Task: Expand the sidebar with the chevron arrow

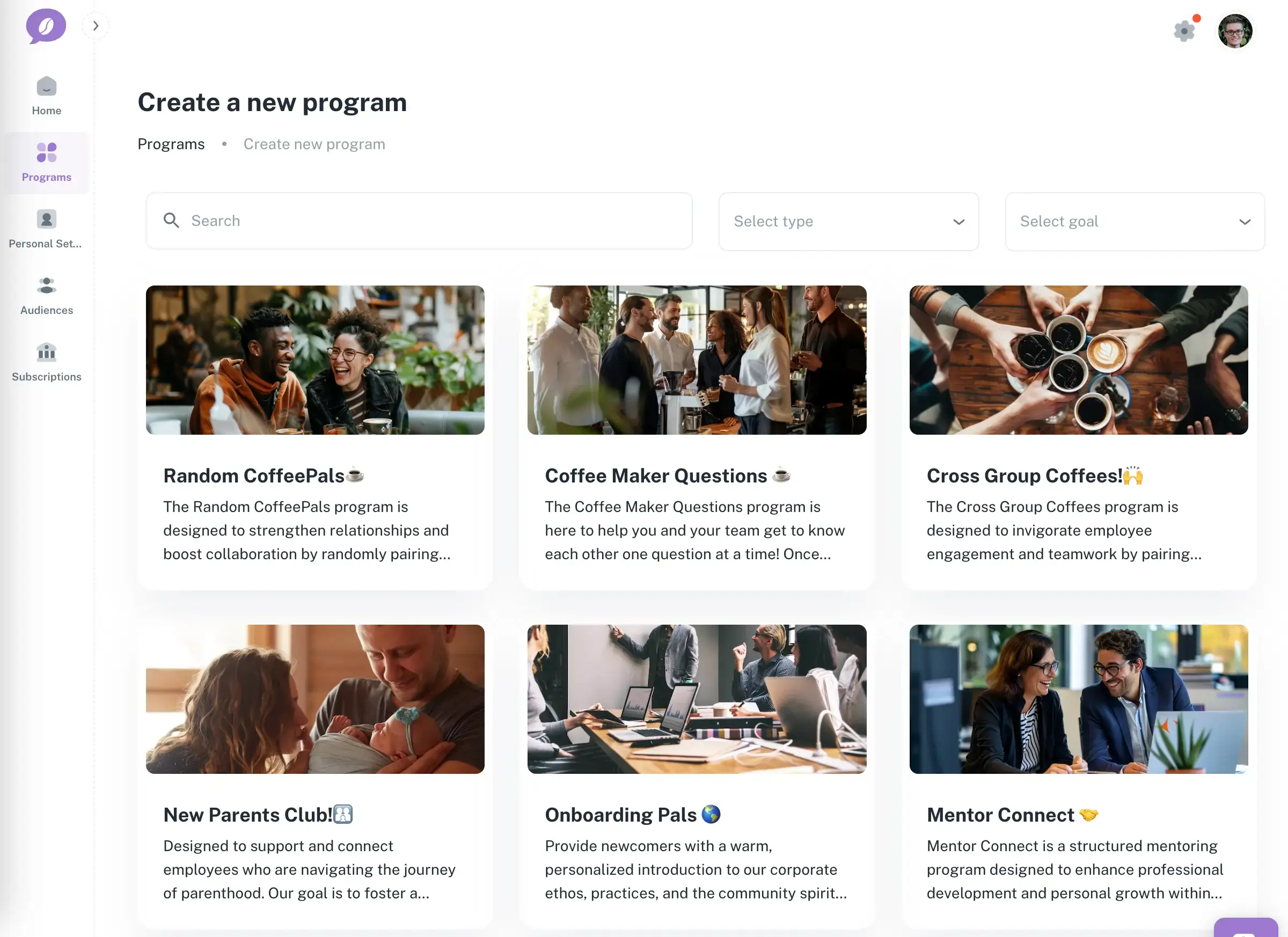Action: tap(96, 26)
